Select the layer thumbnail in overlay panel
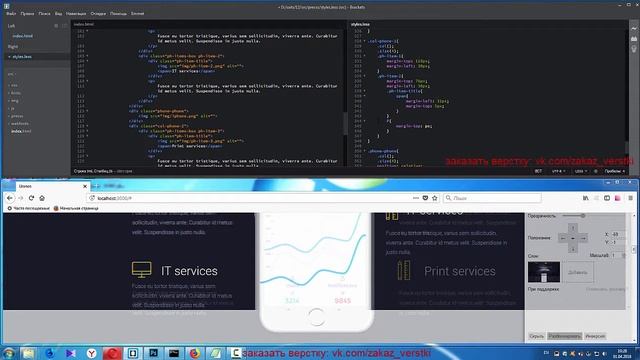The height and width of the screenshot is (360, 640). pyautogui.click(x=544, y=272)
